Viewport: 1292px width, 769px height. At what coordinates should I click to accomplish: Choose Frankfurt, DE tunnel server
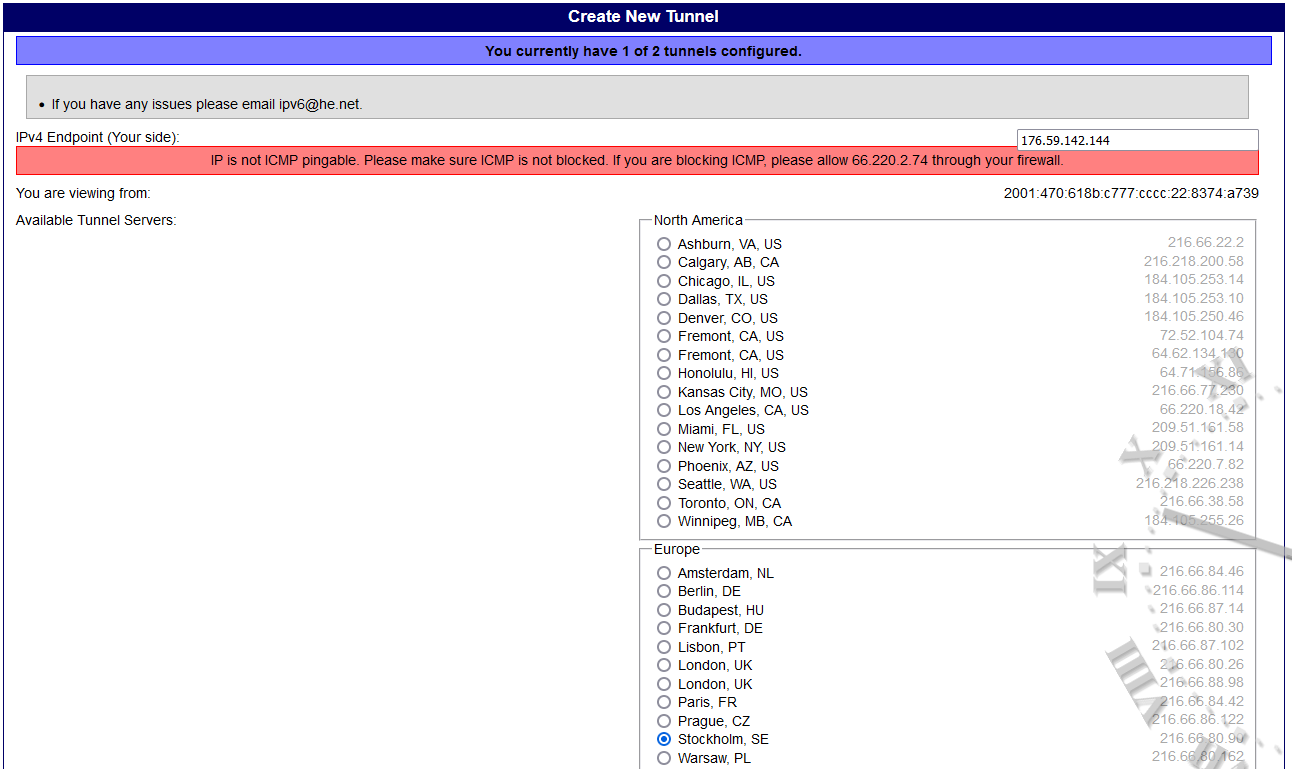[x=664, y=628]
